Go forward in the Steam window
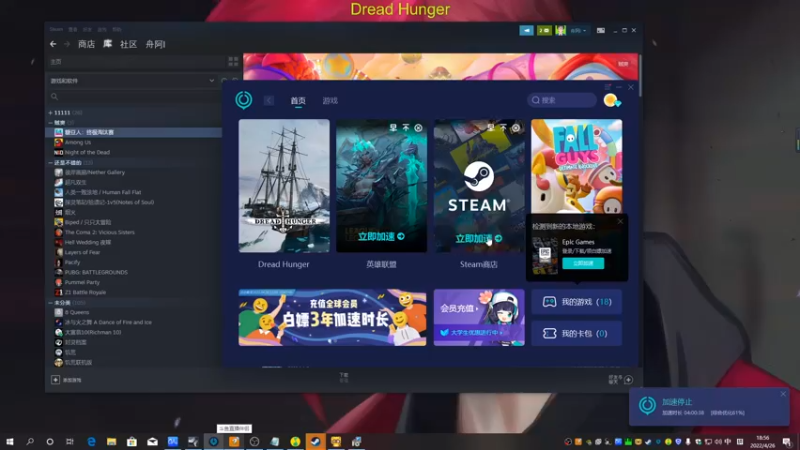This screenshot has height=450, width=800. coord(67,44)
